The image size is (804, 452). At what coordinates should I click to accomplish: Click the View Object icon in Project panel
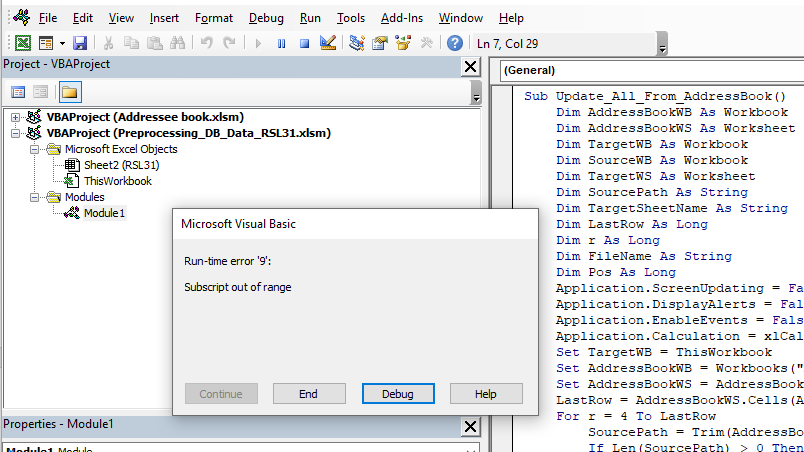(x=41, y=92)
